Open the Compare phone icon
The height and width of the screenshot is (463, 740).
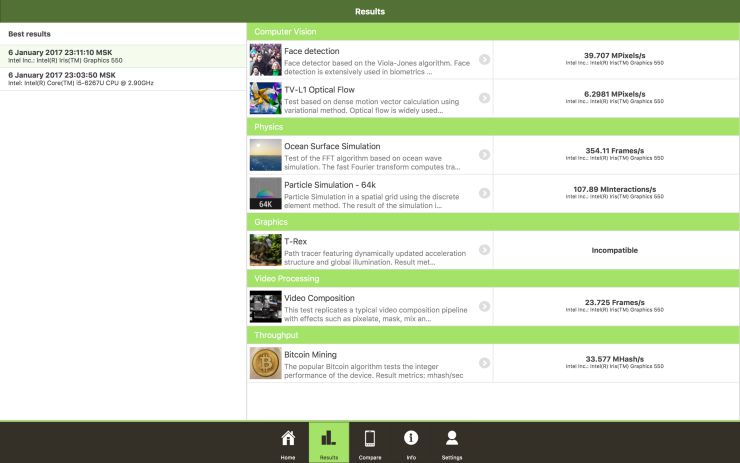(370, 438)
